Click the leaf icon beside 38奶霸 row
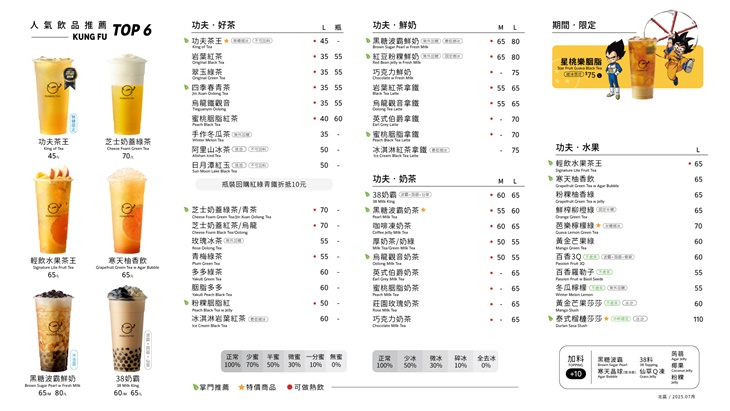This screenshot has width=730, height=411. pyautogui.click(x=368, y=195)
